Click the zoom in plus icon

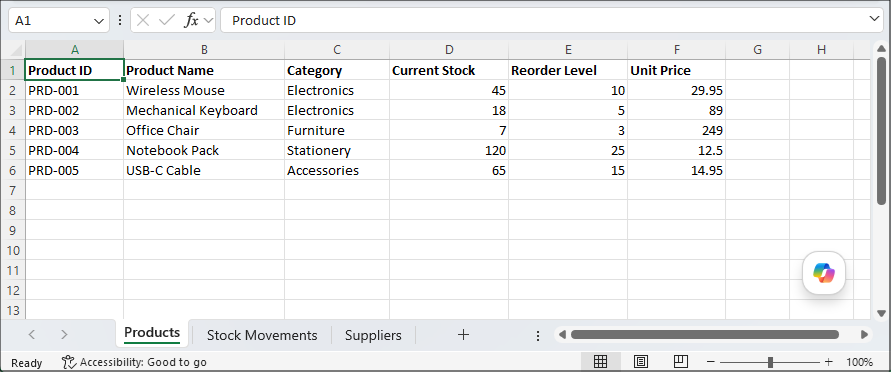pyautogui.click(x=828, y=362)
